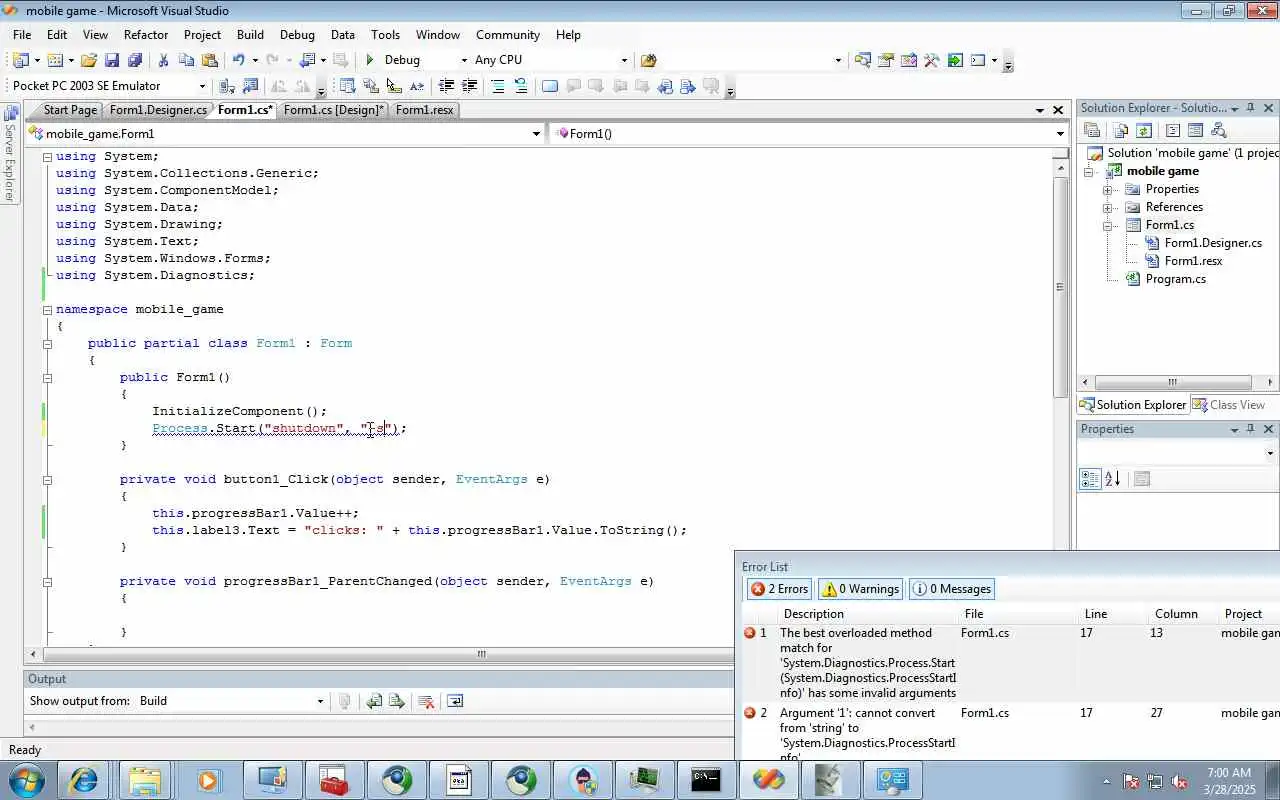Switch to the Start Page tab
1280x800 pixels.
click(70, 110)
